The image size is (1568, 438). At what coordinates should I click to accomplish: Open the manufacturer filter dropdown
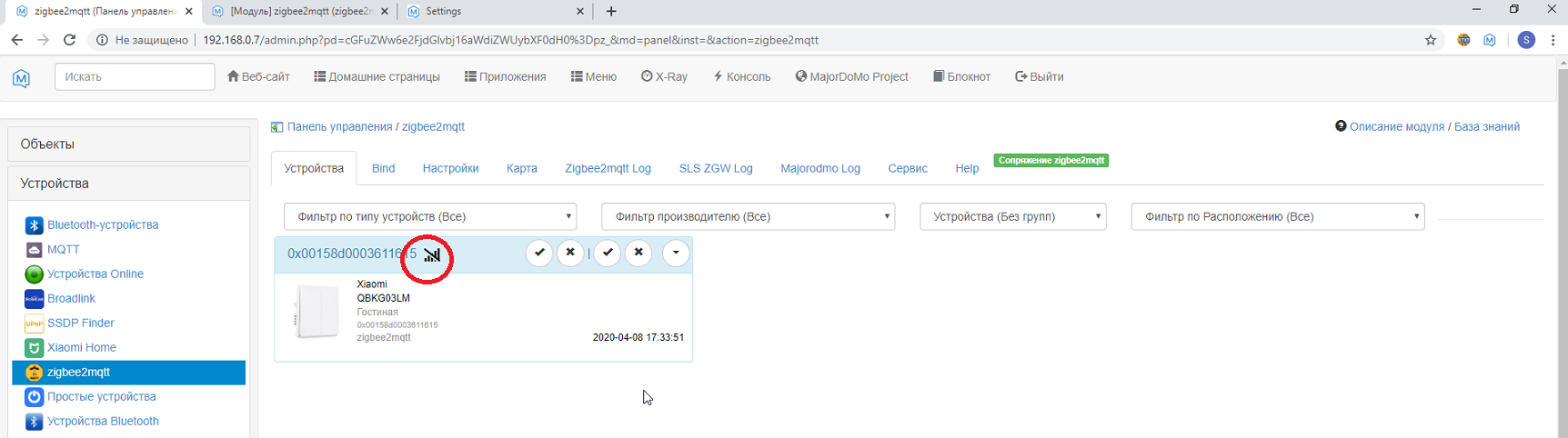(x=748, y=216)
